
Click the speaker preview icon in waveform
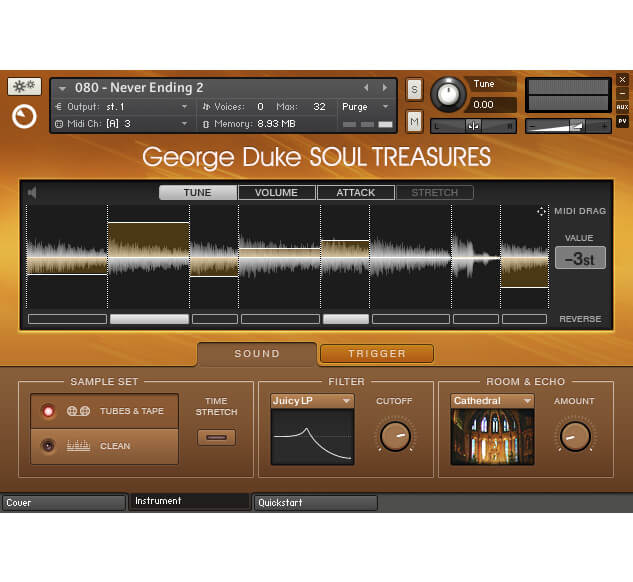(32, 193)
